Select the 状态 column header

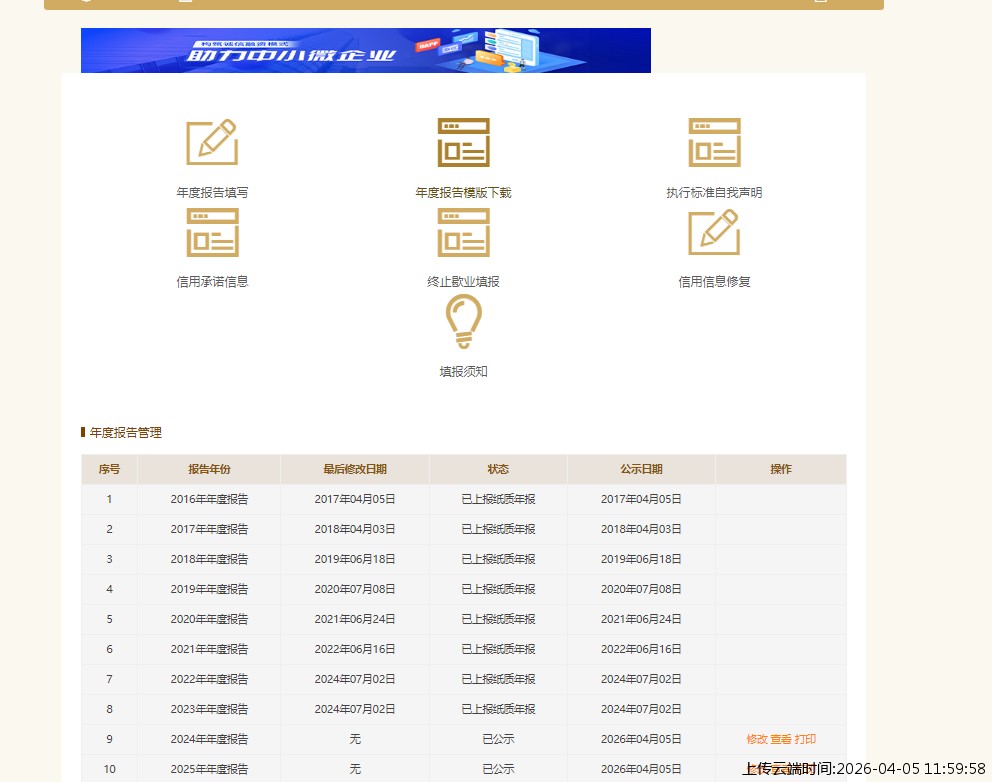[498, 469]
